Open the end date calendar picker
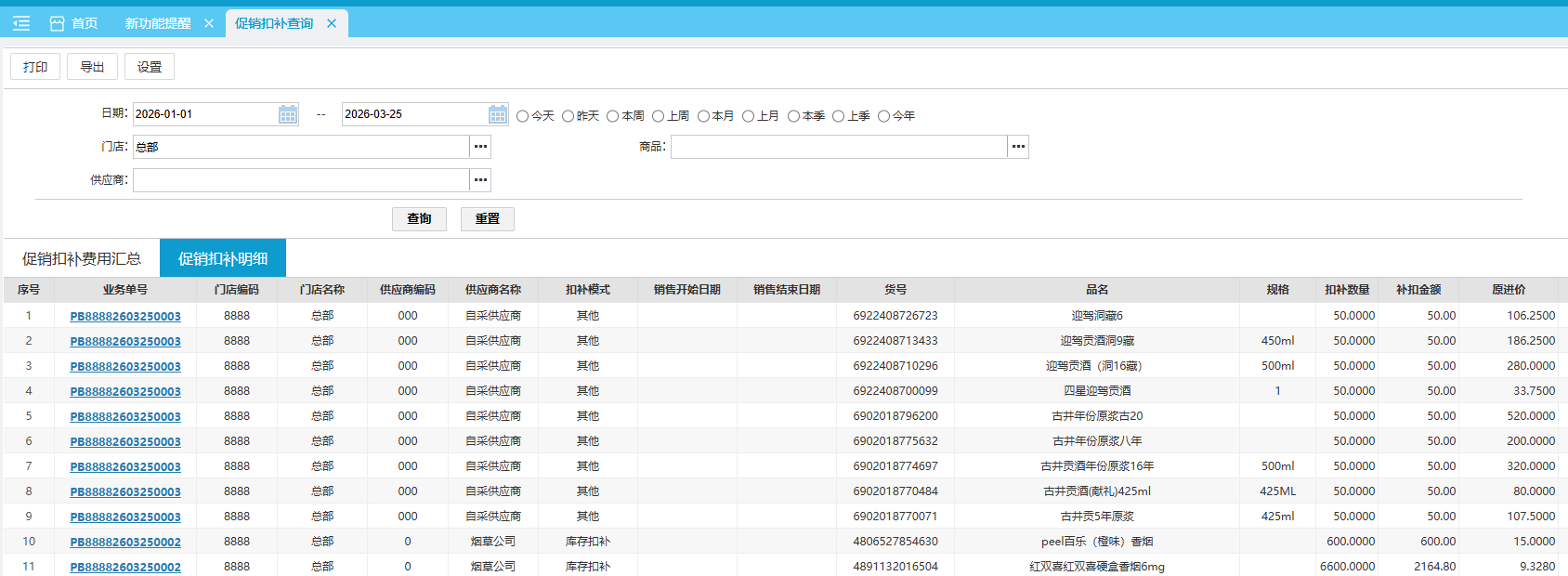This screenshot has height=576, width=1568. point(498,114)
